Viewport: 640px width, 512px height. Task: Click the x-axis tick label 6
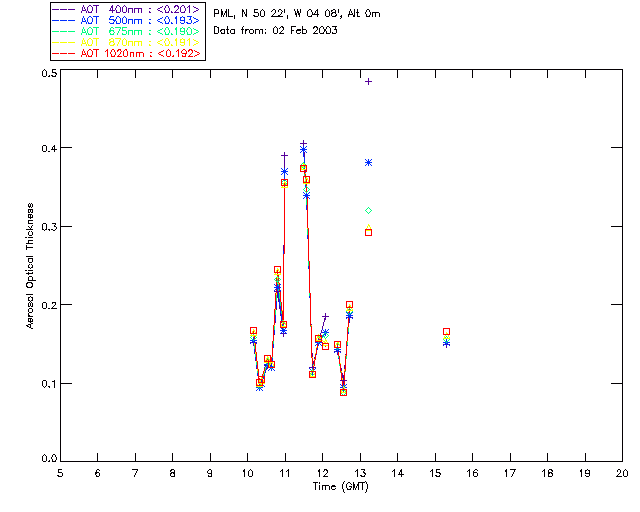[98, 473]
